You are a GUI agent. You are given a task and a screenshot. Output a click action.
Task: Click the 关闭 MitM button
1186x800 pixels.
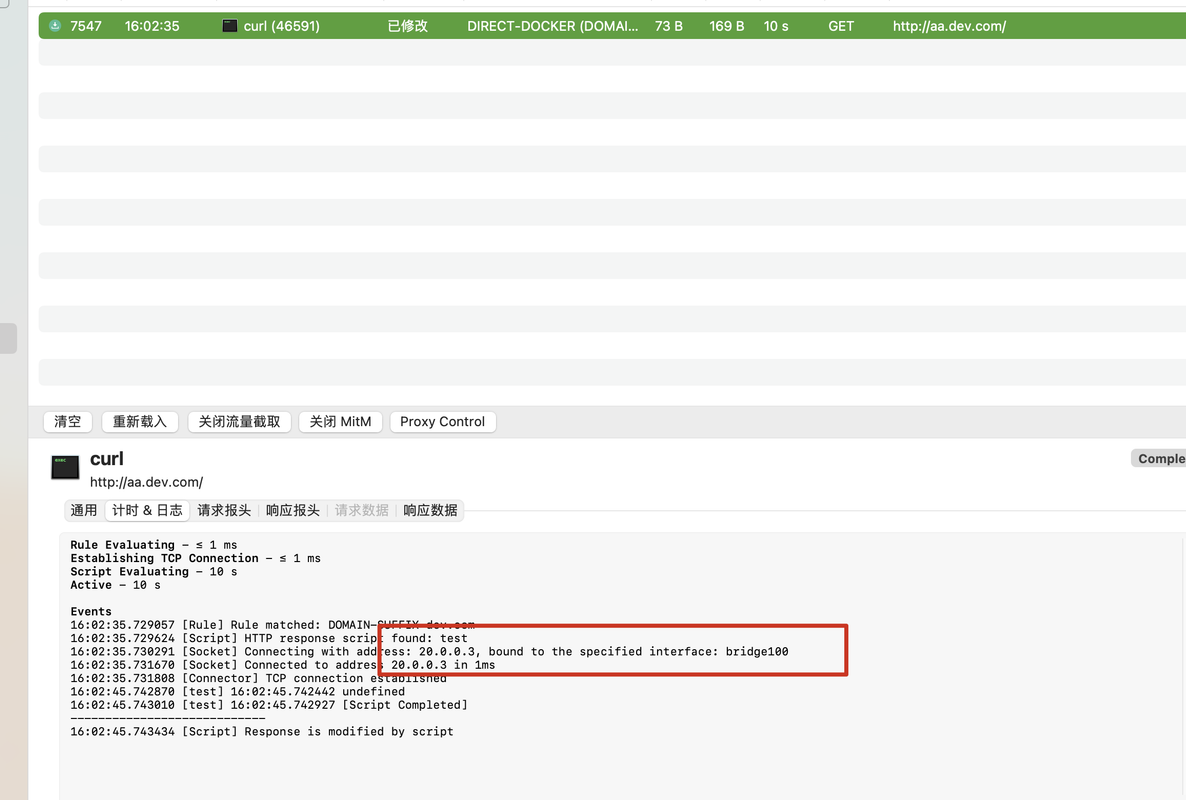(x=340, y=422)
